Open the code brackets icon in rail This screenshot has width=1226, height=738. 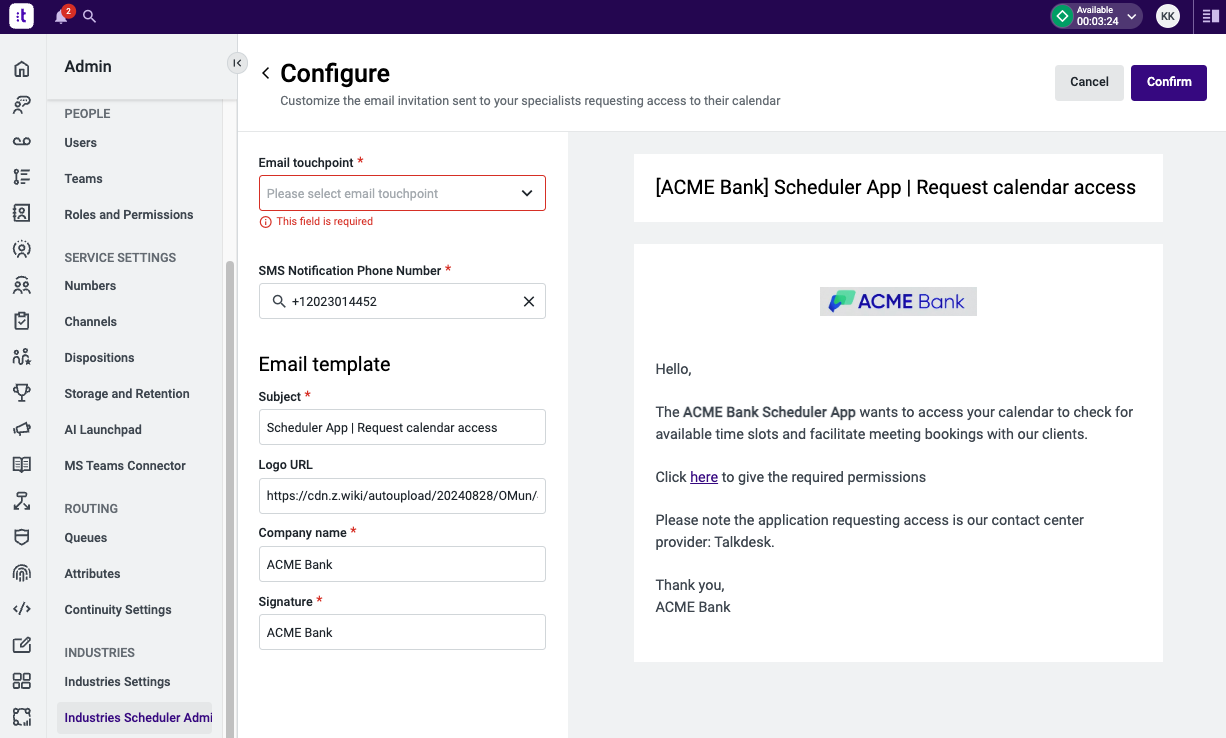(21, 609)
